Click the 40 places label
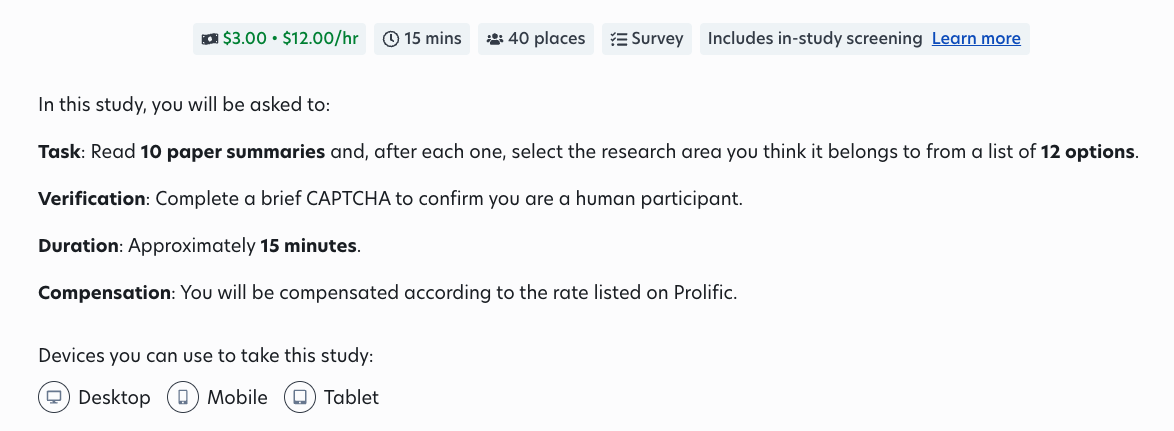1174x431 pixels. (x=547, y=39)
